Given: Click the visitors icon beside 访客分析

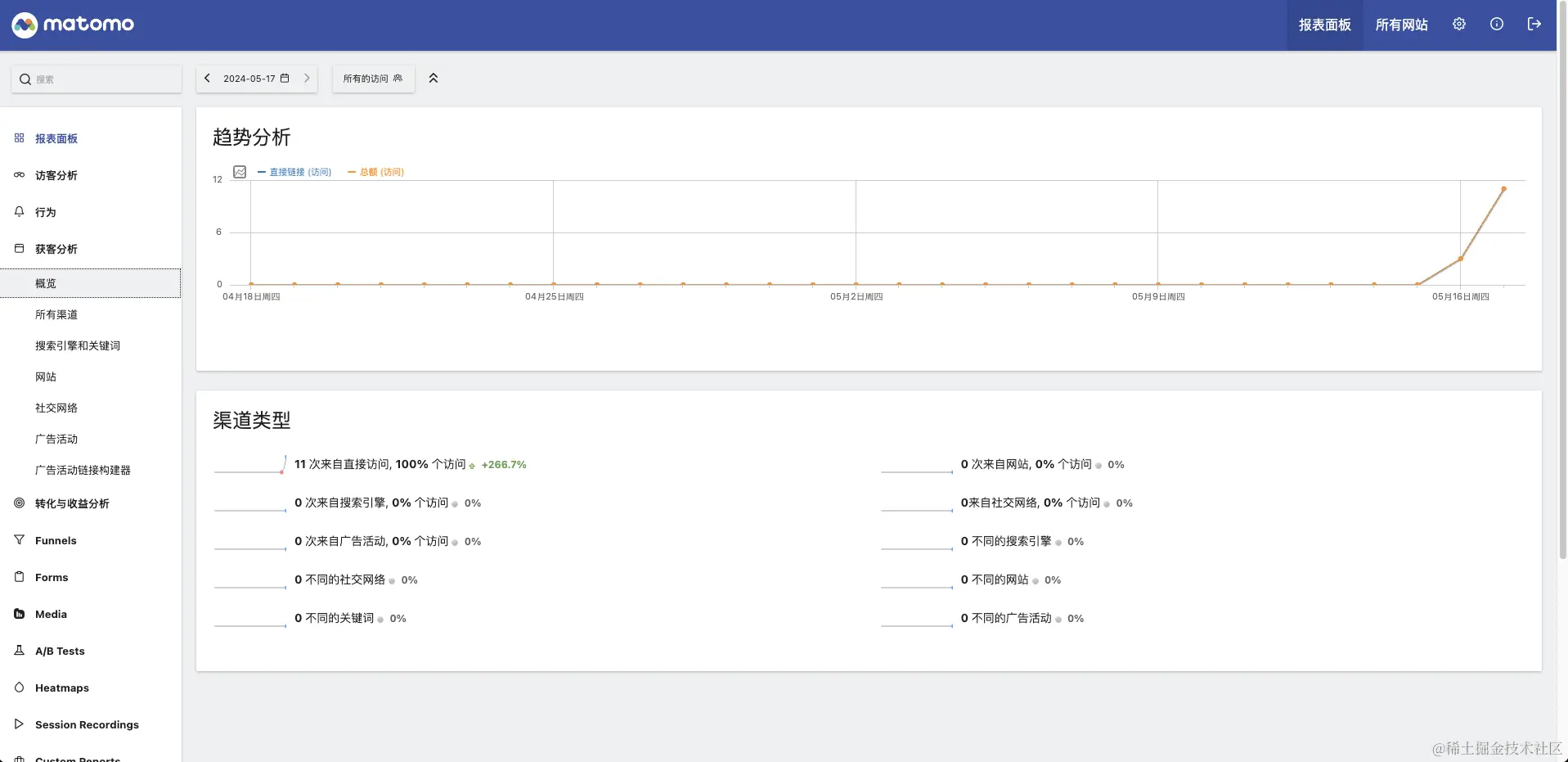Looking at the screenshot, I should pos(20,175).
